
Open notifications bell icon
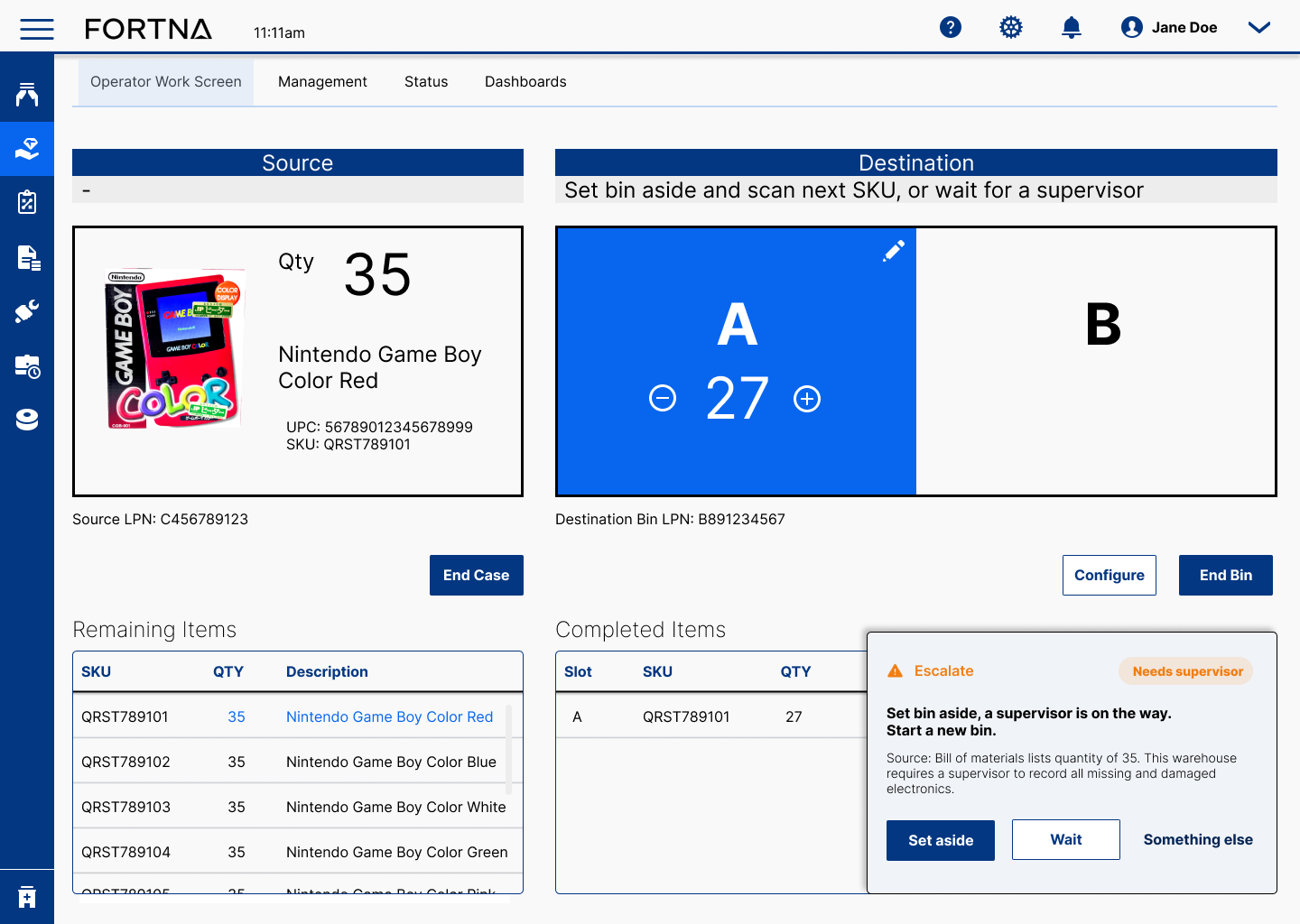[x=1072, y=27]
